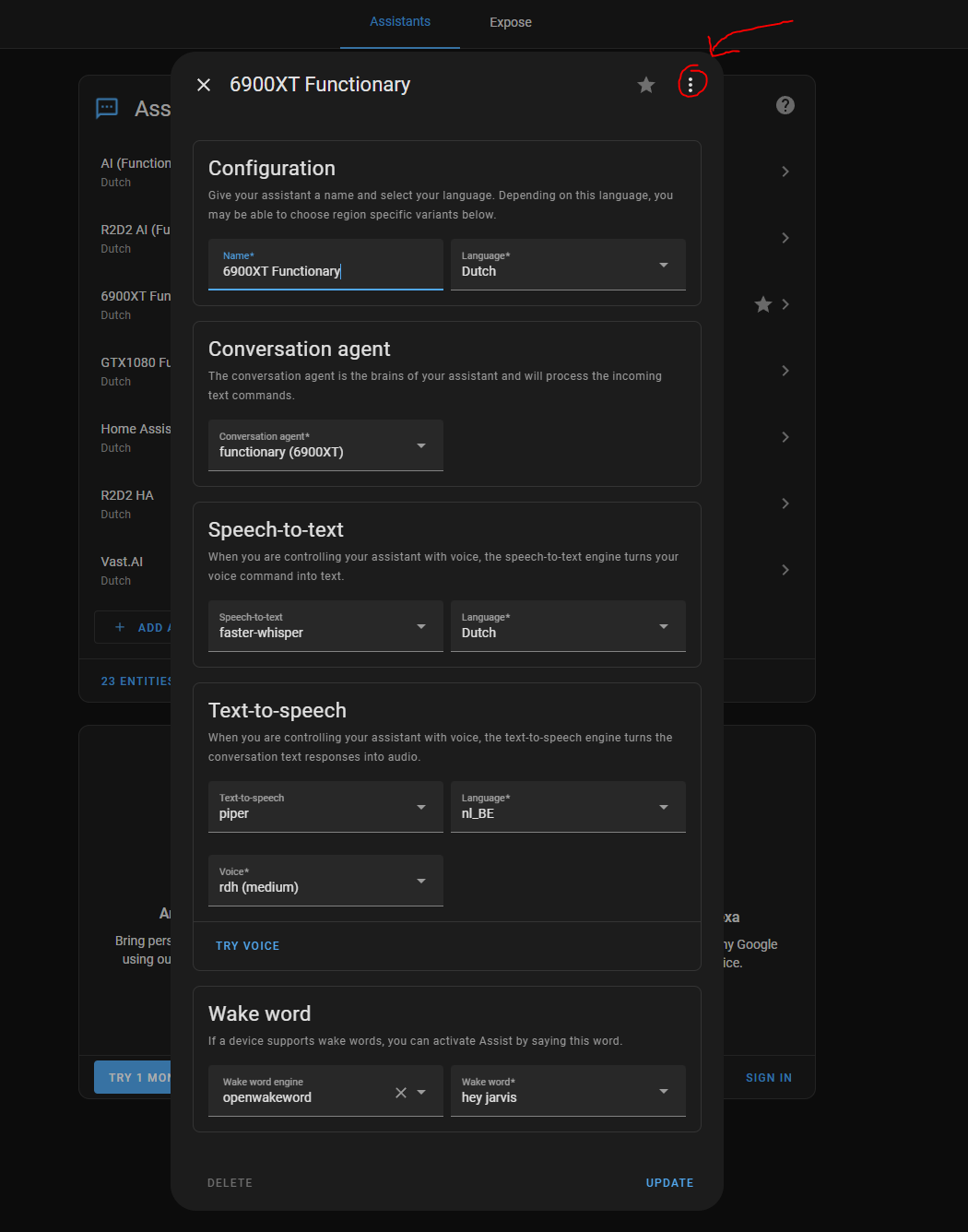
Task: Switch to the Expose tab
Action: point(510,21)
